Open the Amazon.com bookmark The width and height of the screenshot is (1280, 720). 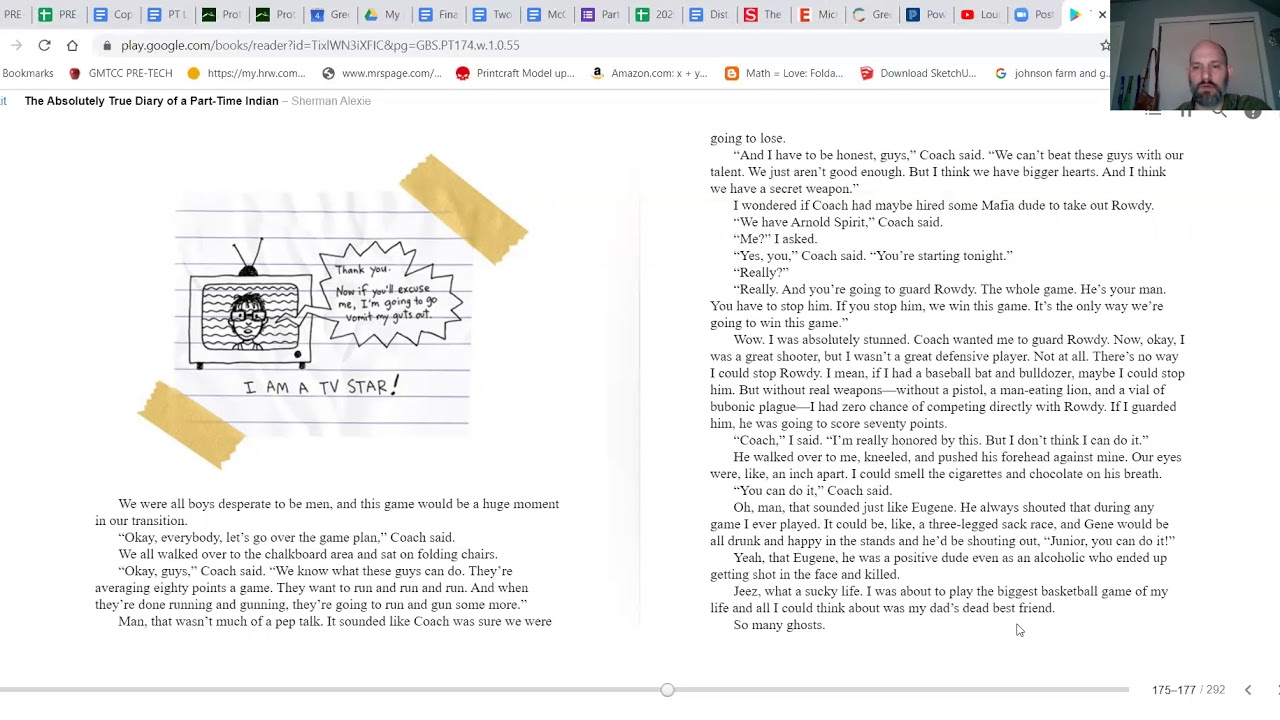tap(650, 73)
